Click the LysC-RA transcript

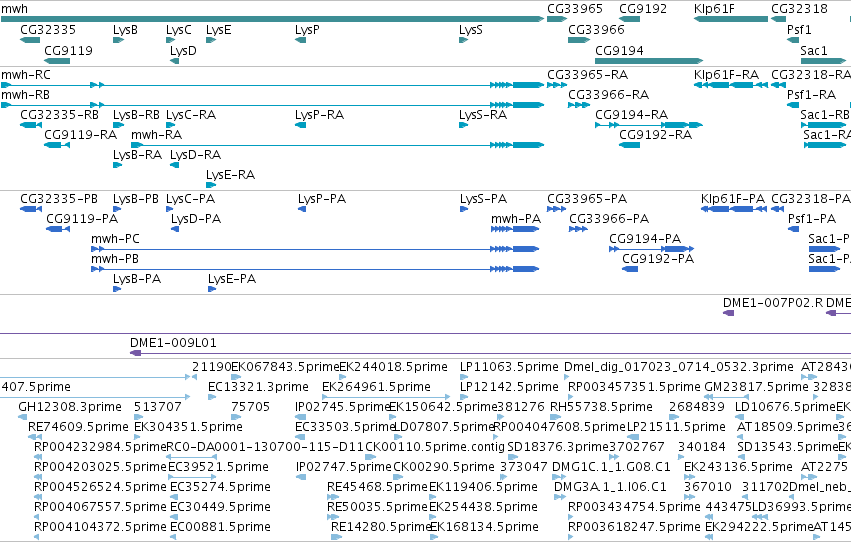coord(170,125)
